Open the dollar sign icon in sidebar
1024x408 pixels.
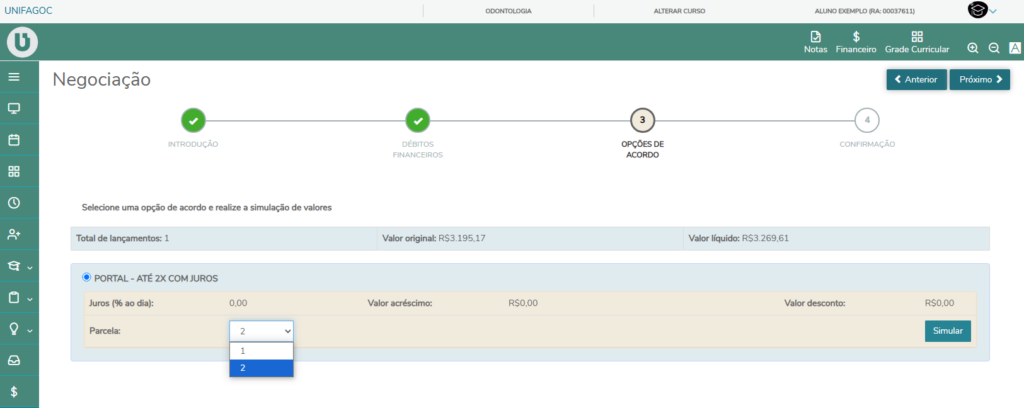pos(14,392)
